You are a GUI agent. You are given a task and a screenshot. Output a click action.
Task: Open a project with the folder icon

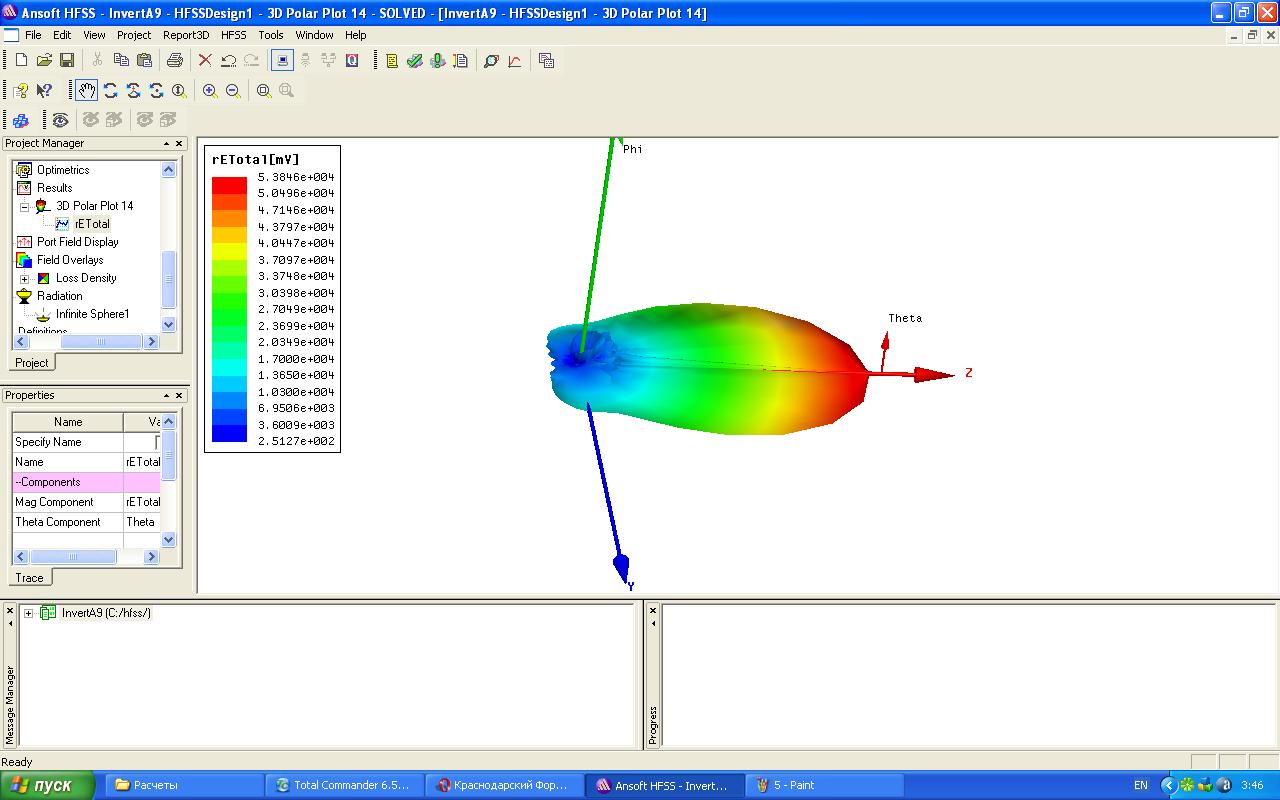pyautogui.click(x=44, y=61)
